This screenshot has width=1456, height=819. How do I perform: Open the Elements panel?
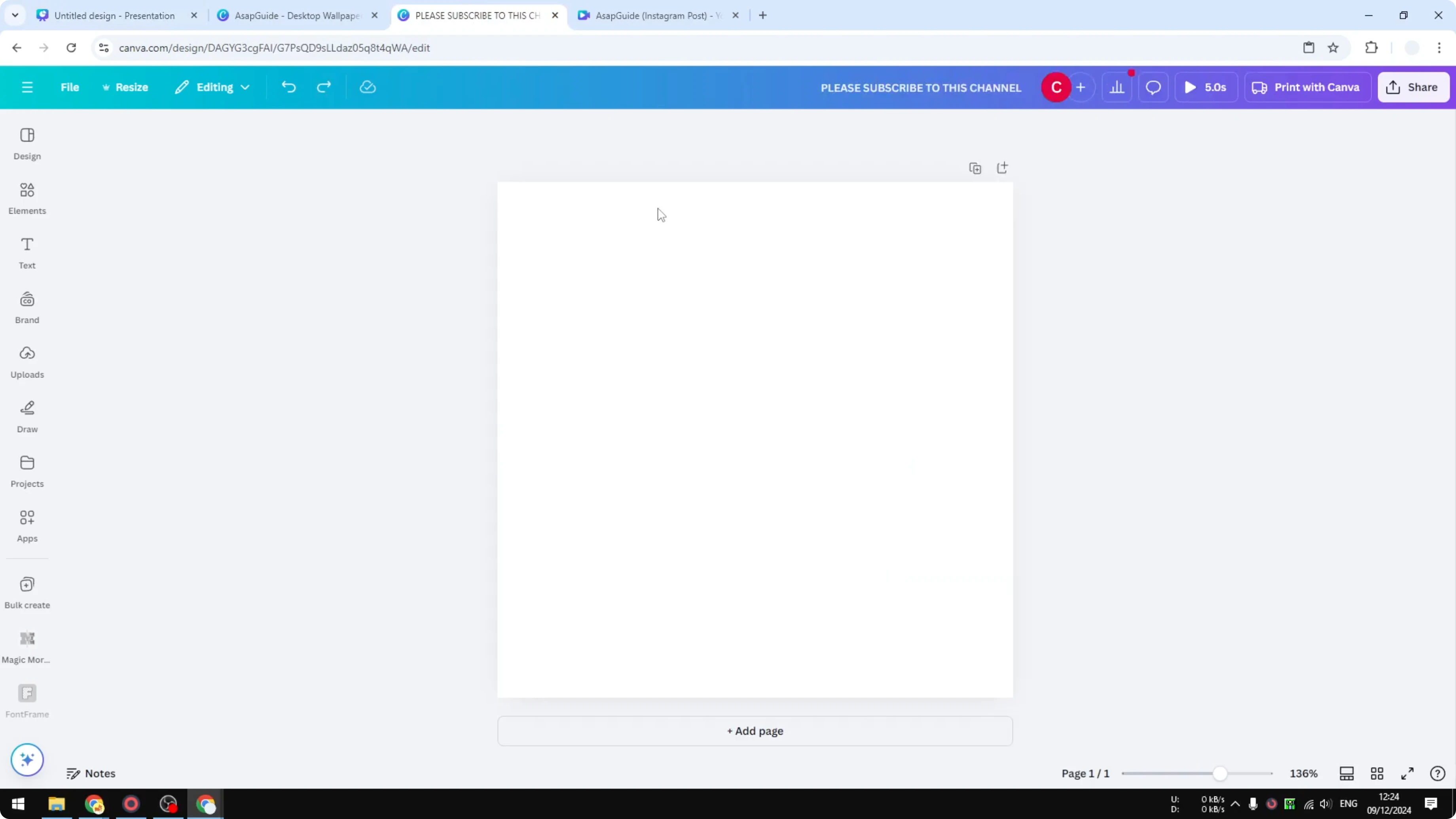(27, 198)
